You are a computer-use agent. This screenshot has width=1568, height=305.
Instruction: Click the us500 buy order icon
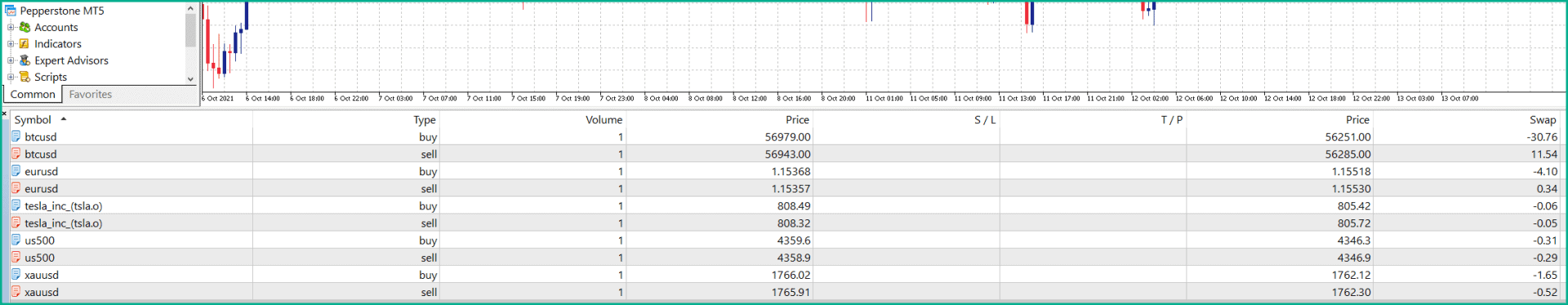(16, 241)
